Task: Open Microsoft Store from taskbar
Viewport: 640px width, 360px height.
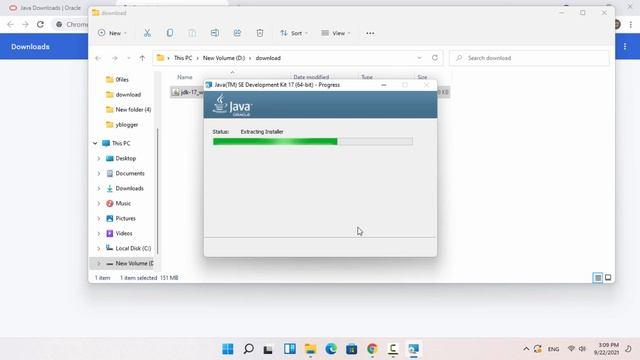Action: 351,349
